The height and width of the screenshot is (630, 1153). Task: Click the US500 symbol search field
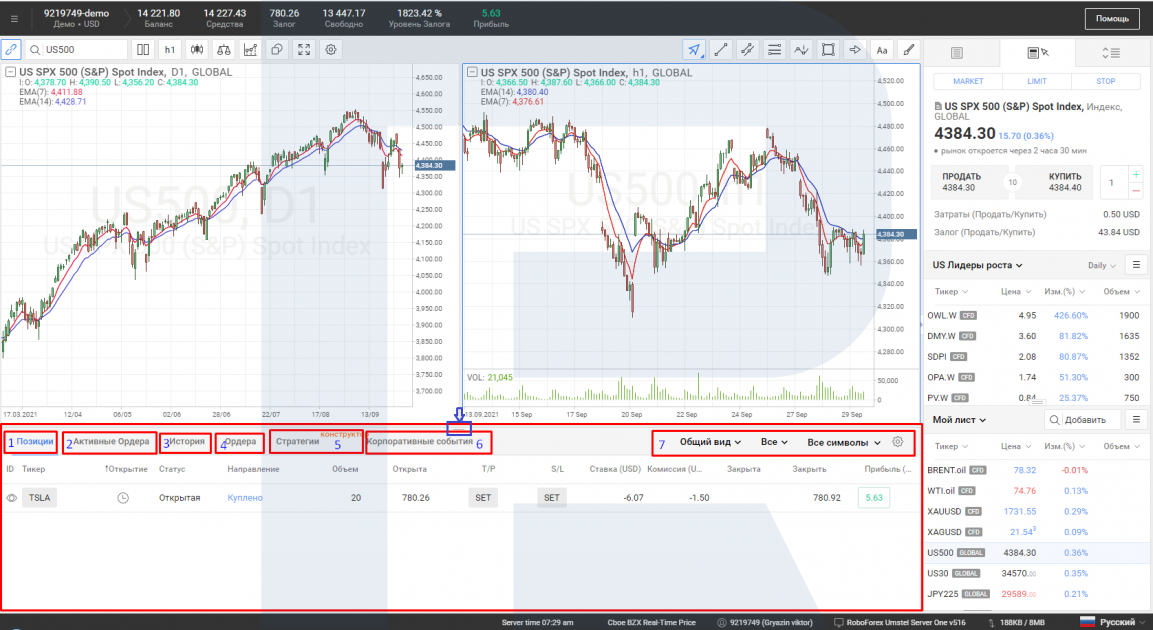[76, 50]
